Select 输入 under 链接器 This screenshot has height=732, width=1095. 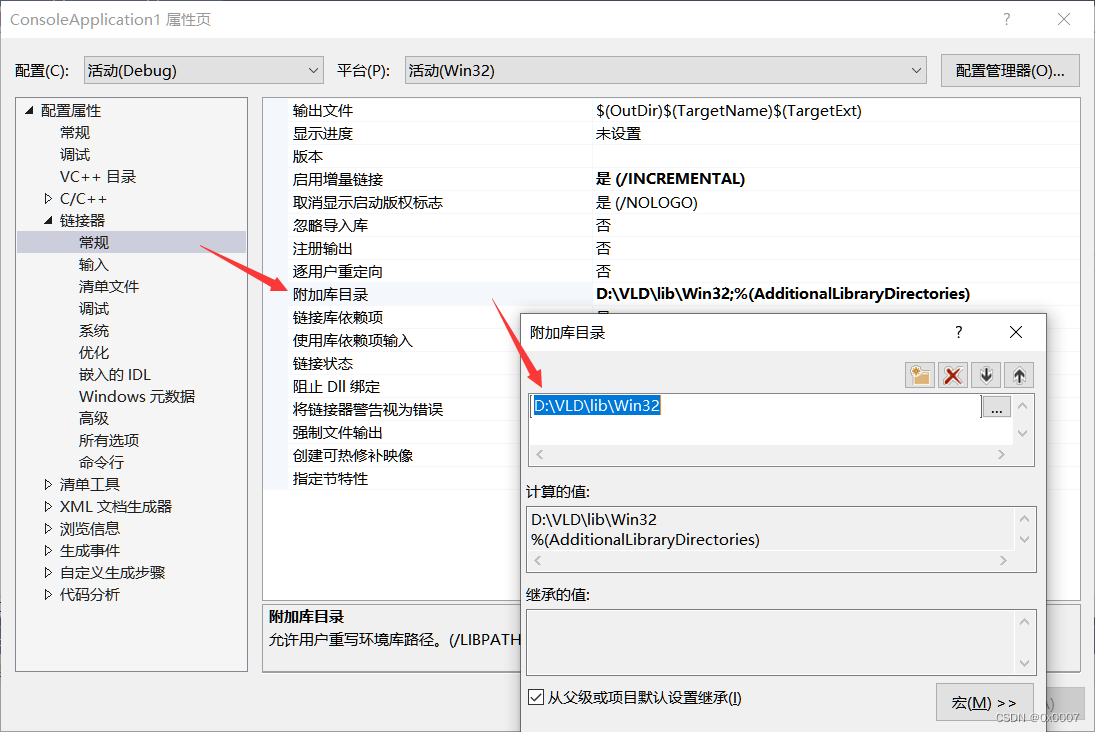pyautogui.click(x=94, y=265)
